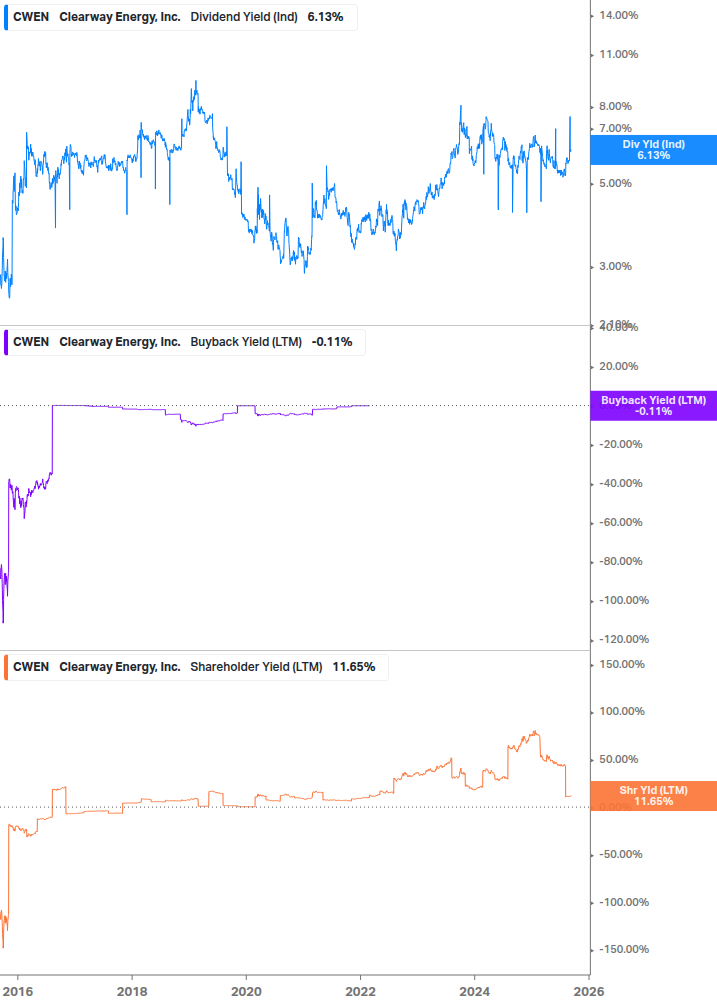Click the 5.00% tick on dividend axis
This screenshot has height=1005, width=717.
click(x=615, y=183)
